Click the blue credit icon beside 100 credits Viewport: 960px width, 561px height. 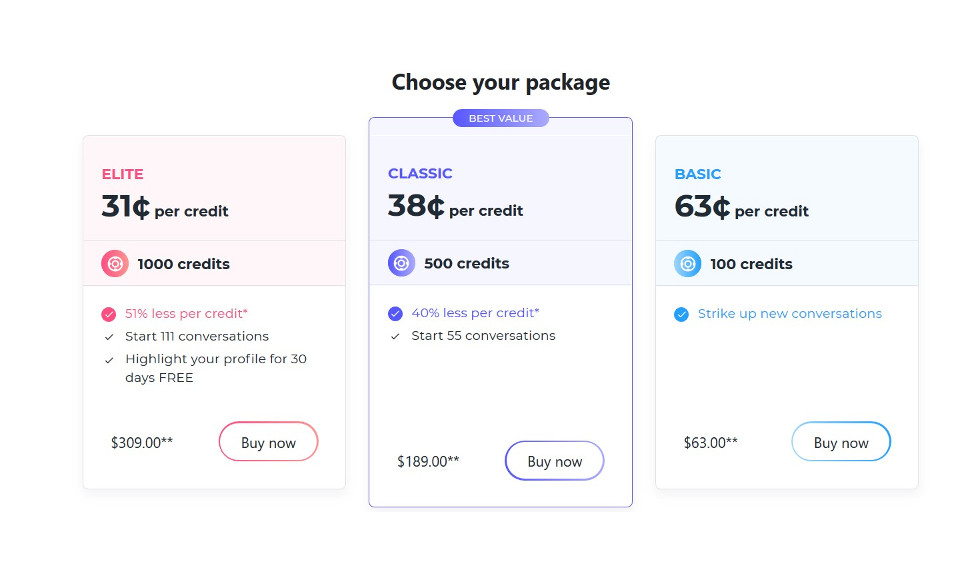(688, 264)
